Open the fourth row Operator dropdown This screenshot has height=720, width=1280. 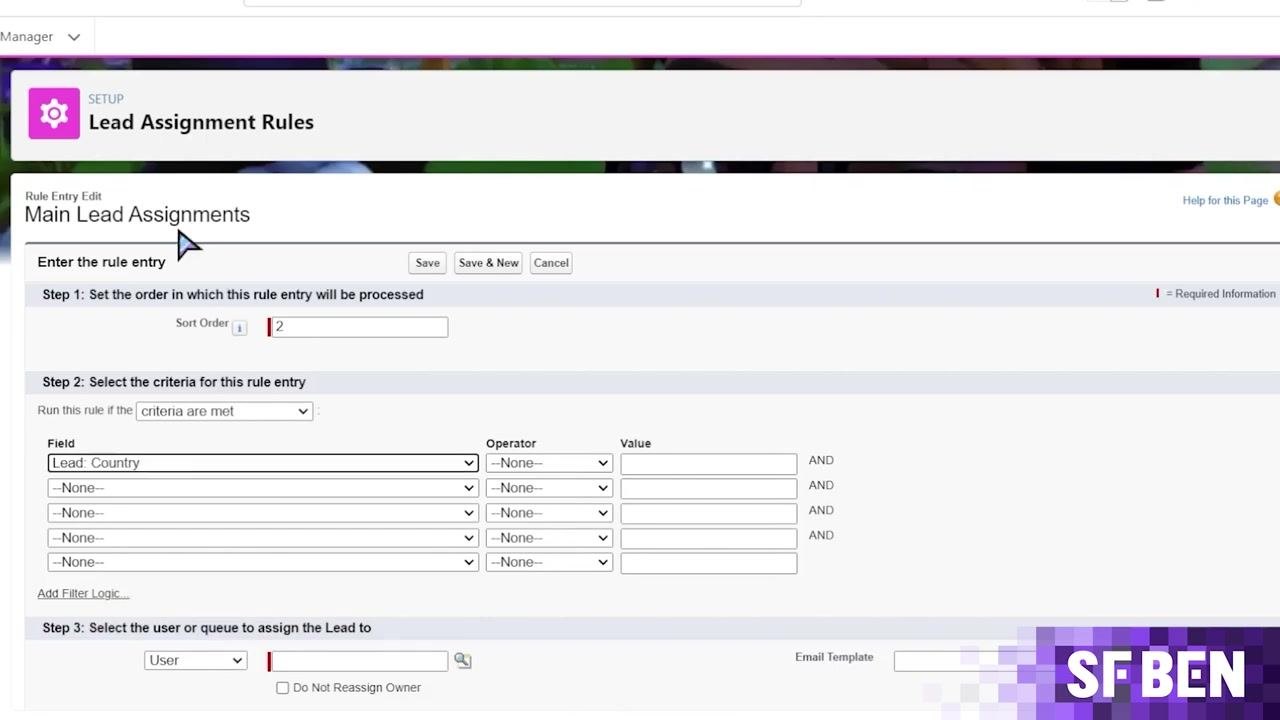(549, 538)
